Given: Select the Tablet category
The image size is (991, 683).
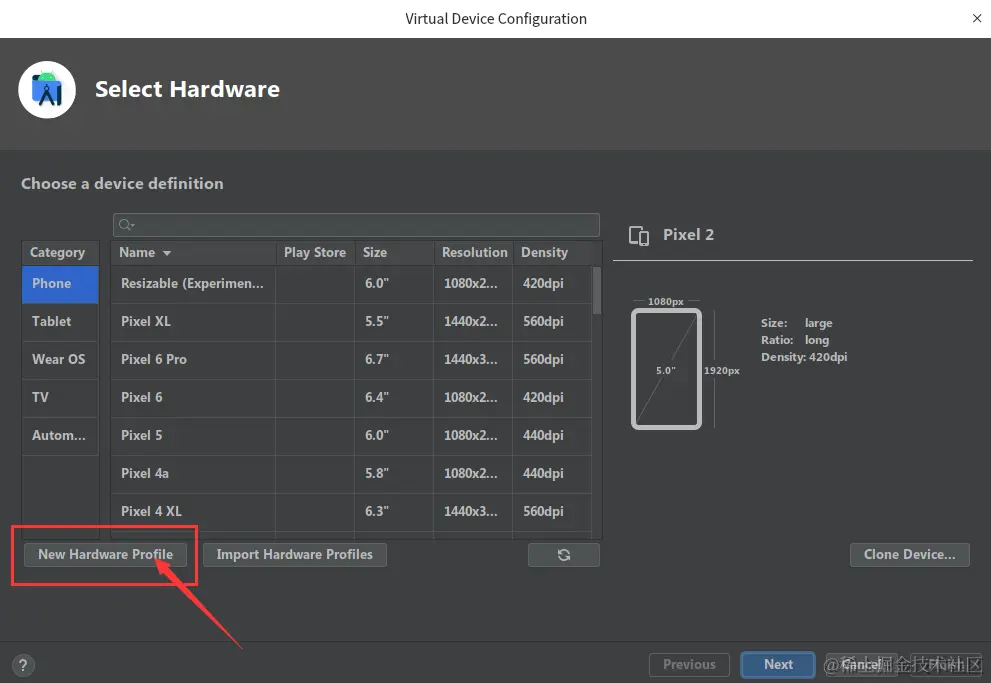Looking at the screenshot, I should [60, 322].
